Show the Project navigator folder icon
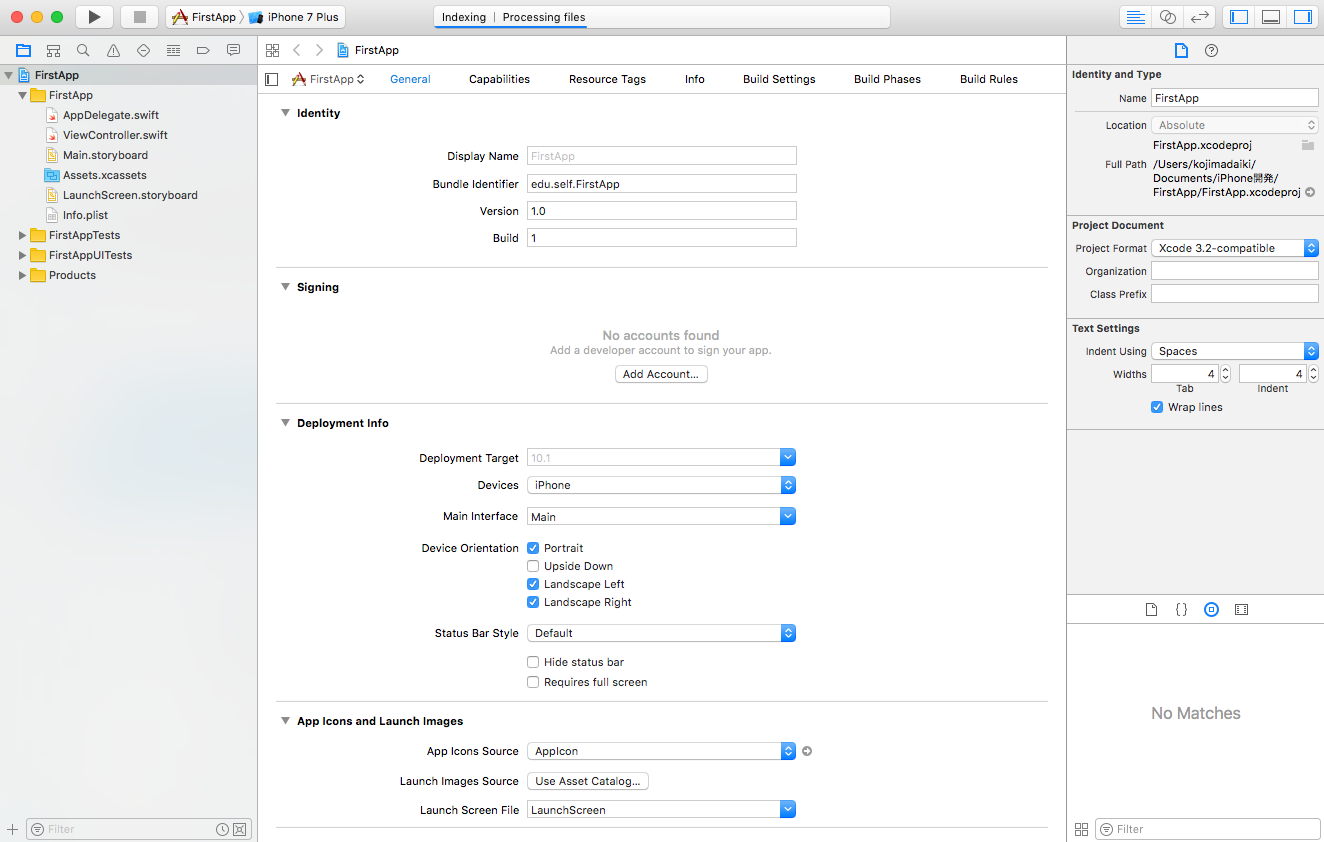Screen dimensions: 1324x842 point(24,50)
